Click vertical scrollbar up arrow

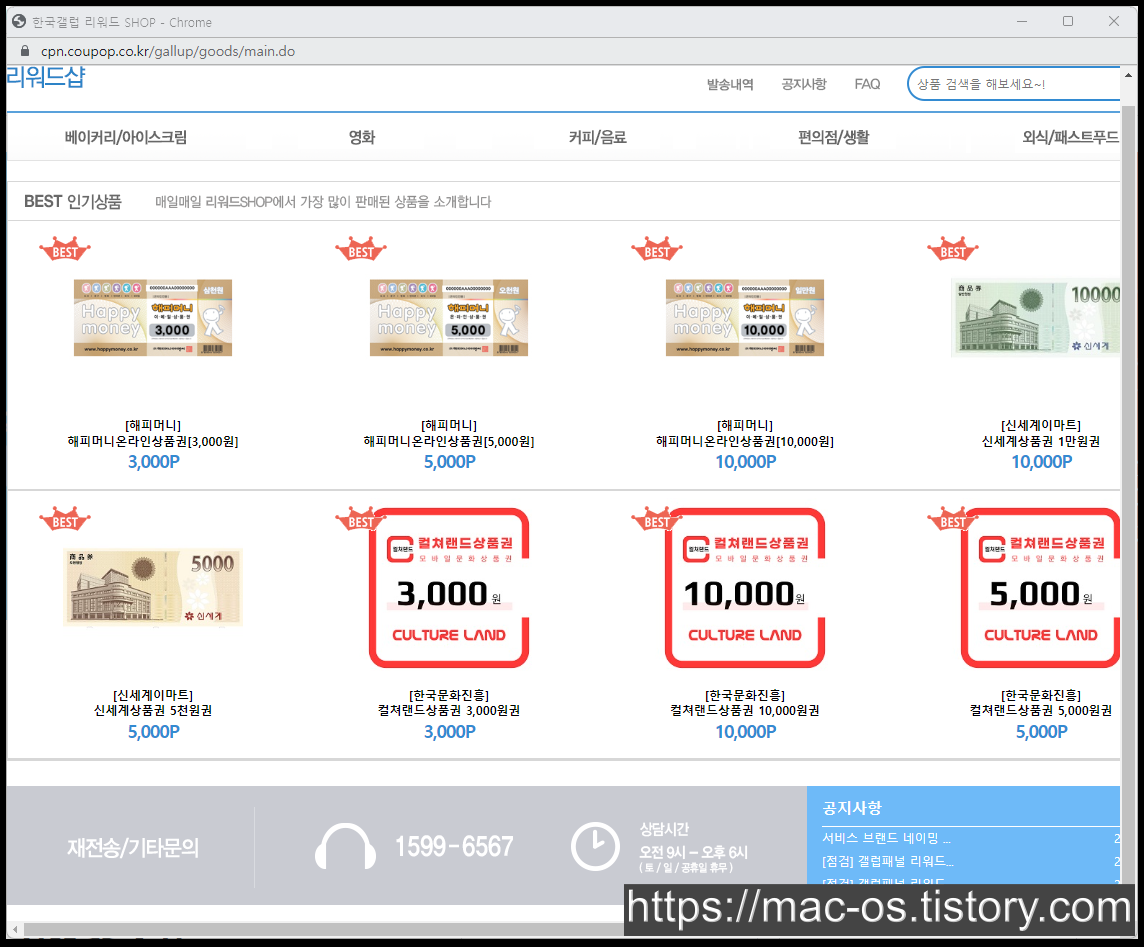pos(1129,75)
